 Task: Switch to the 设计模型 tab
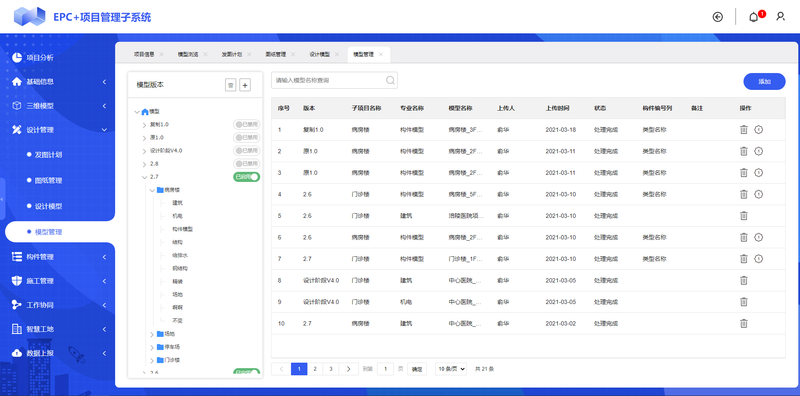[x=319, y=54]
